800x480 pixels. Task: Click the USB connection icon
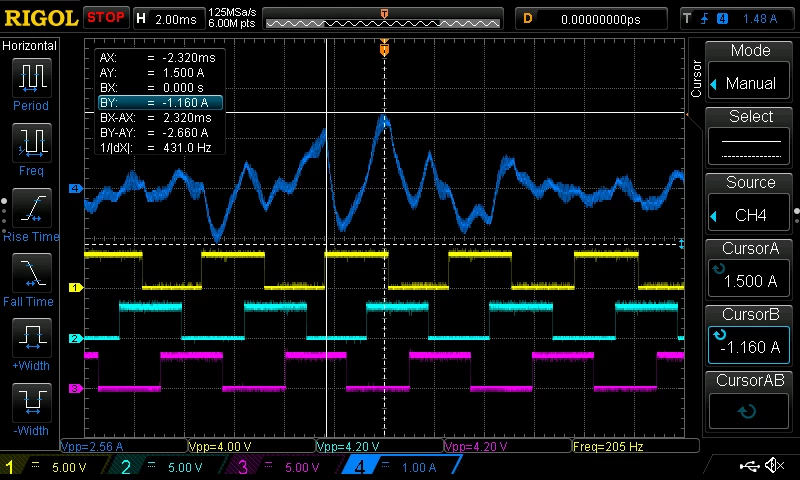pyautogui.click(x=749, y=465)
